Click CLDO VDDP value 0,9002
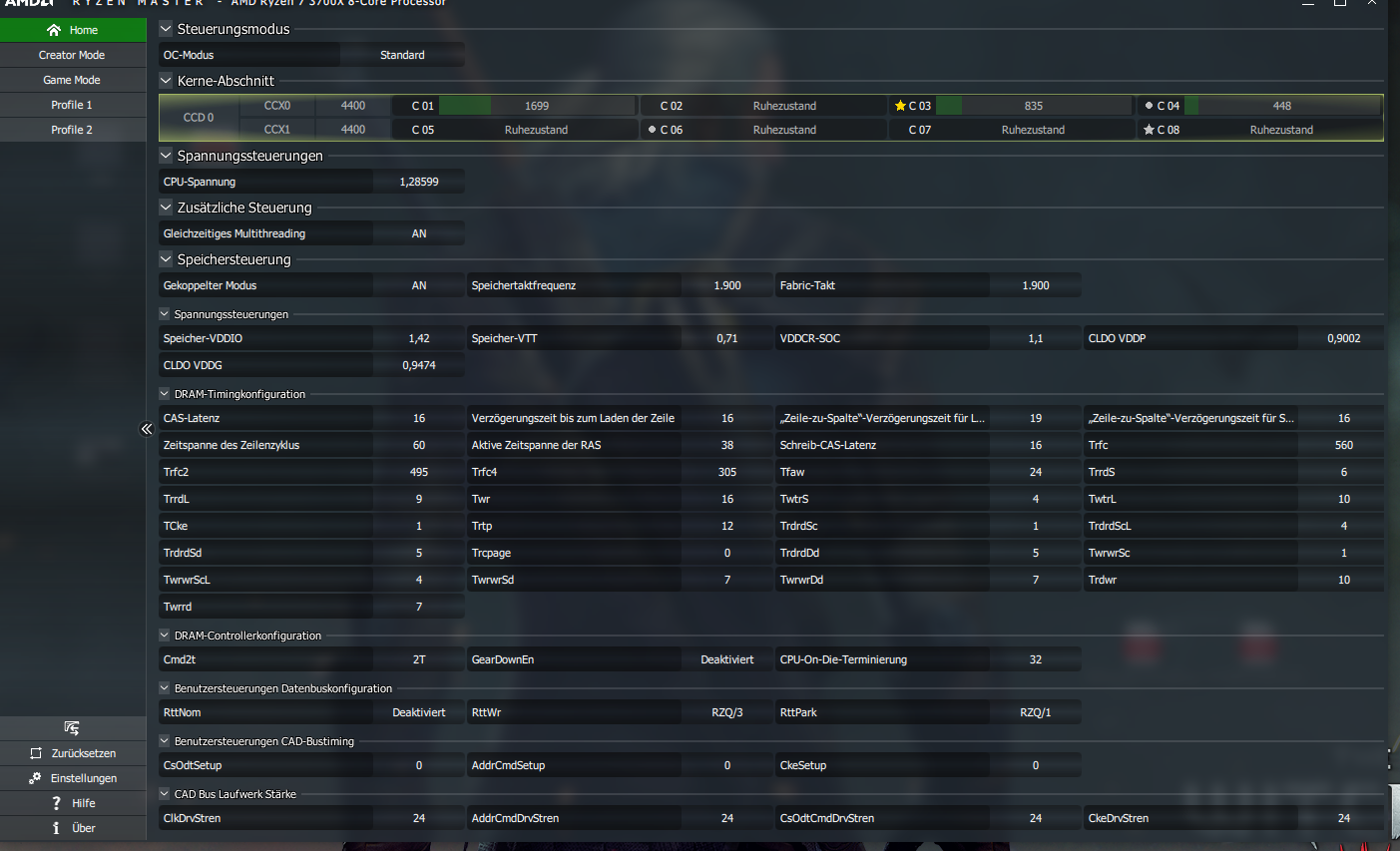Image resolution: width=1400 pixels, height=851 pixels. point(1344,338)
